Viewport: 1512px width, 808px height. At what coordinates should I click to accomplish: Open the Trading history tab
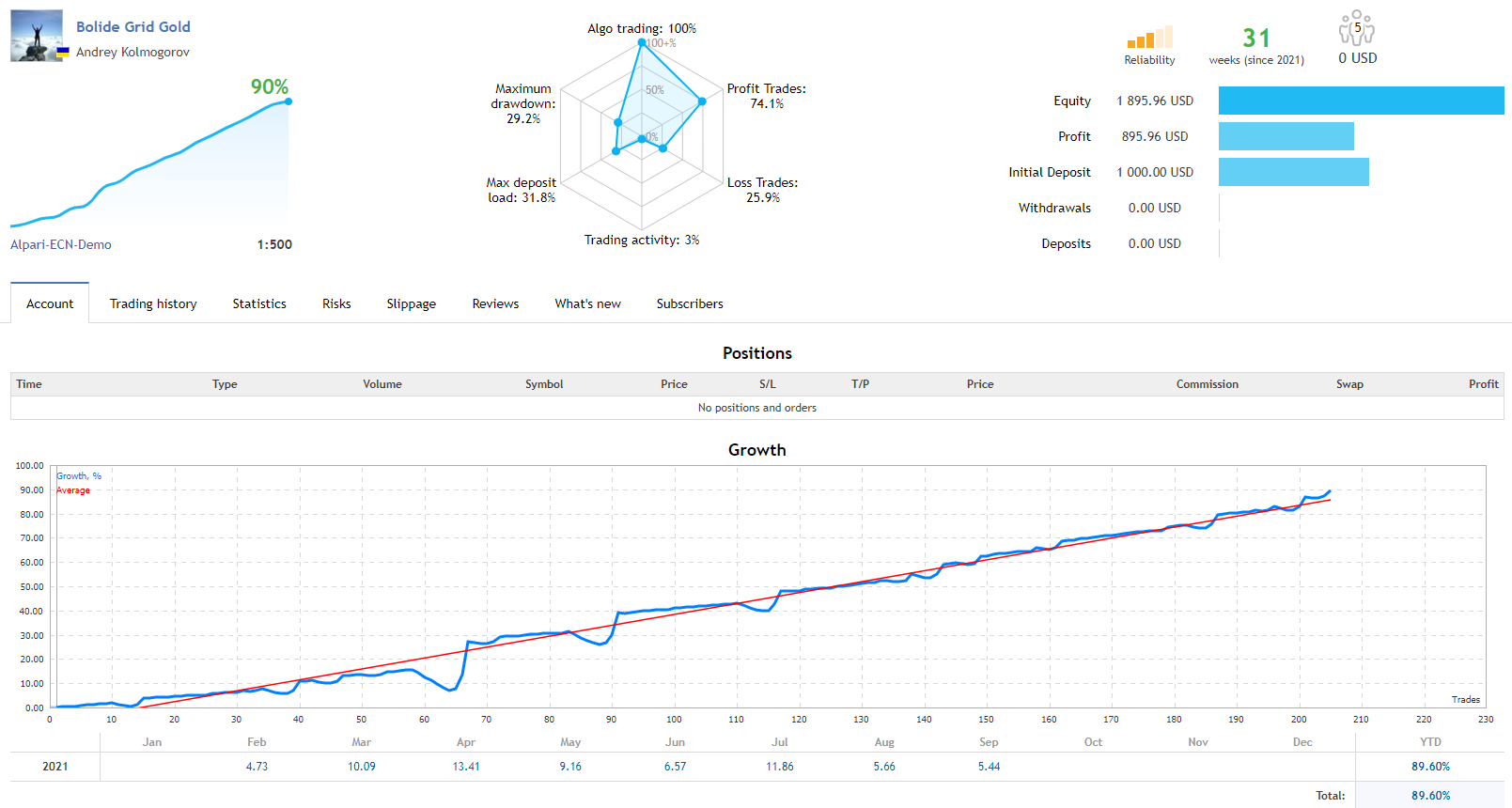pos(153,303)
